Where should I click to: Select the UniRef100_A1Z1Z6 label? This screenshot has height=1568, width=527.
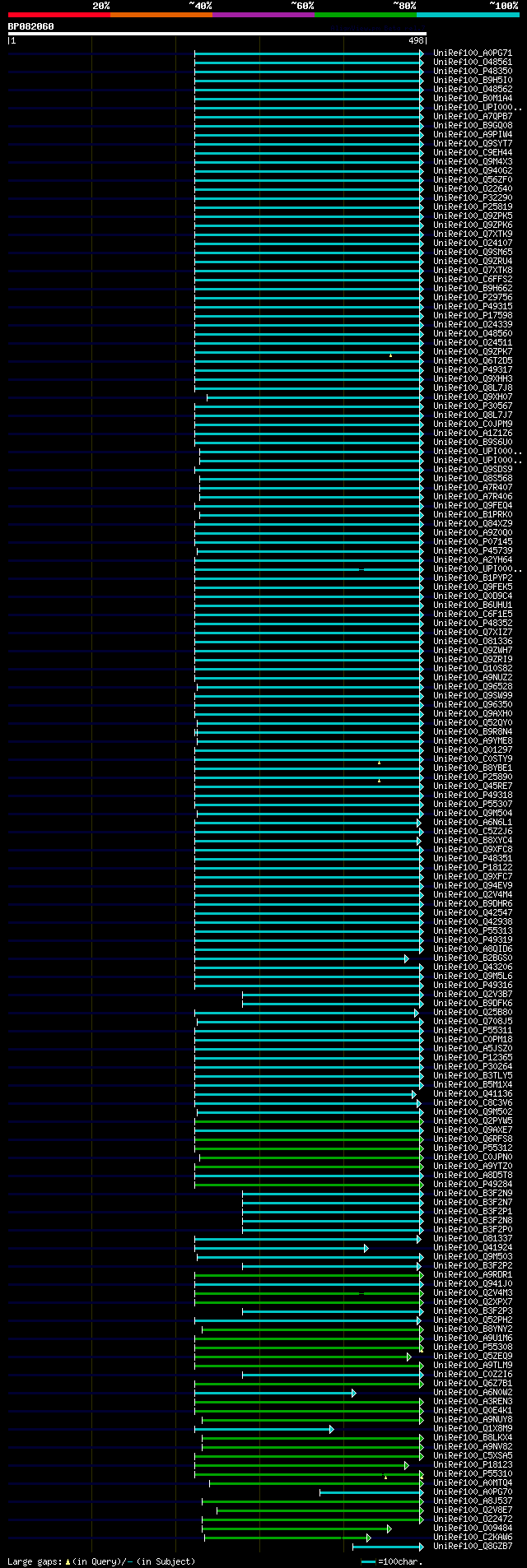(473, 433)
